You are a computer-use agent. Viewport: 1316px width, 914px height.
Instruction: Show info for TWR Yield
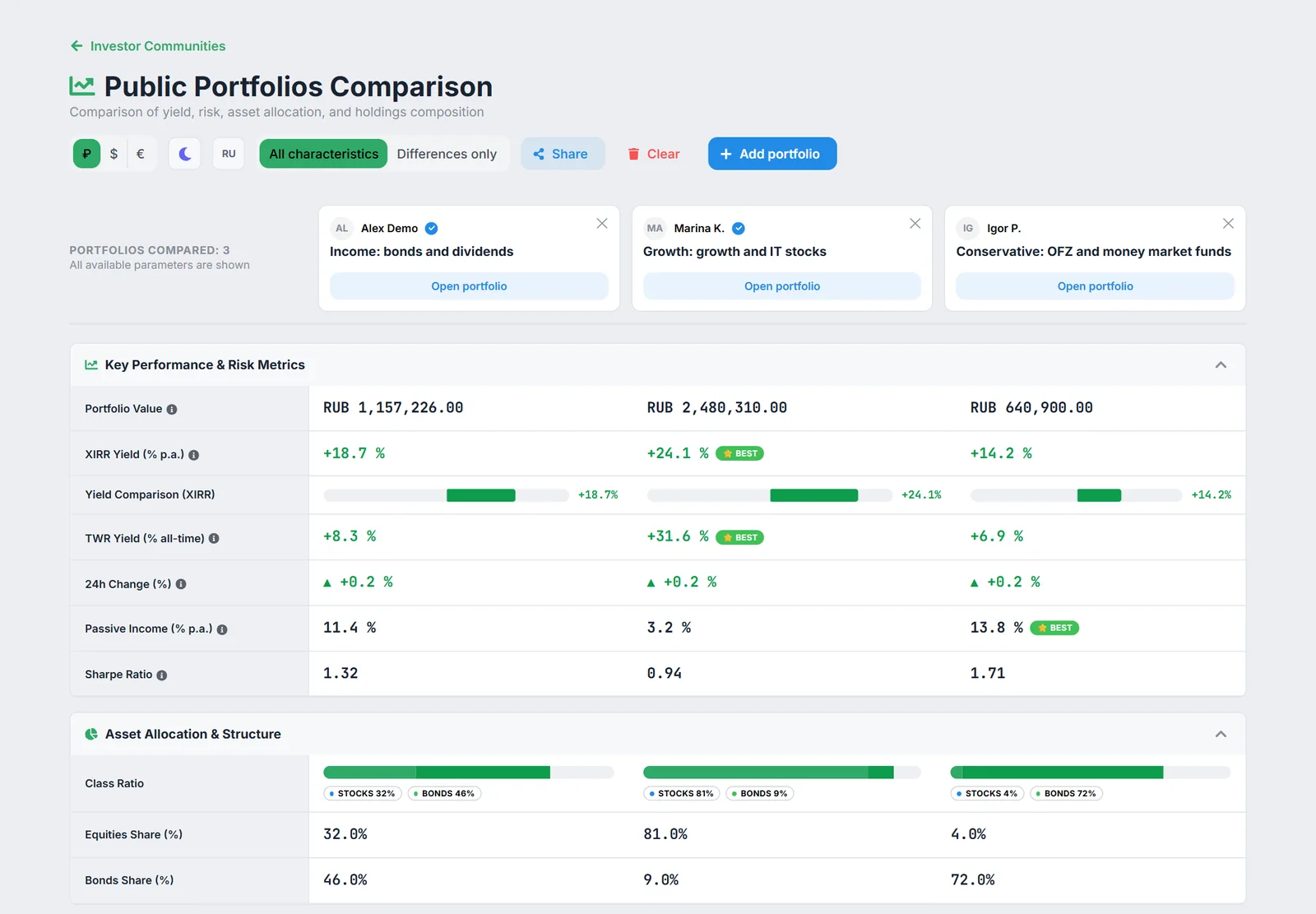coord(214,539)
